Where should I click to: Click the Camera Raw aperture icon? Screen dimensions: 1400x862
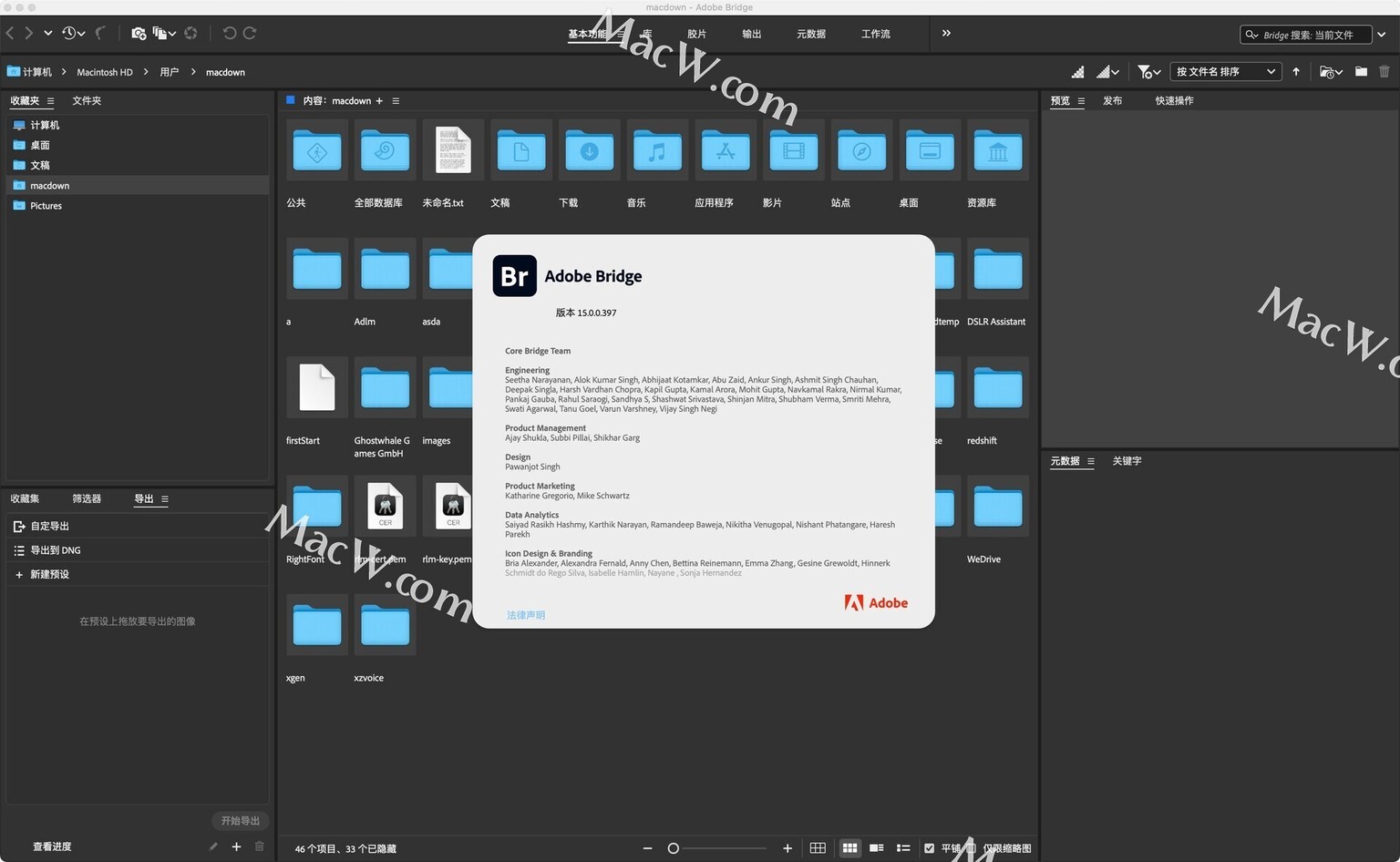[190, 34]
